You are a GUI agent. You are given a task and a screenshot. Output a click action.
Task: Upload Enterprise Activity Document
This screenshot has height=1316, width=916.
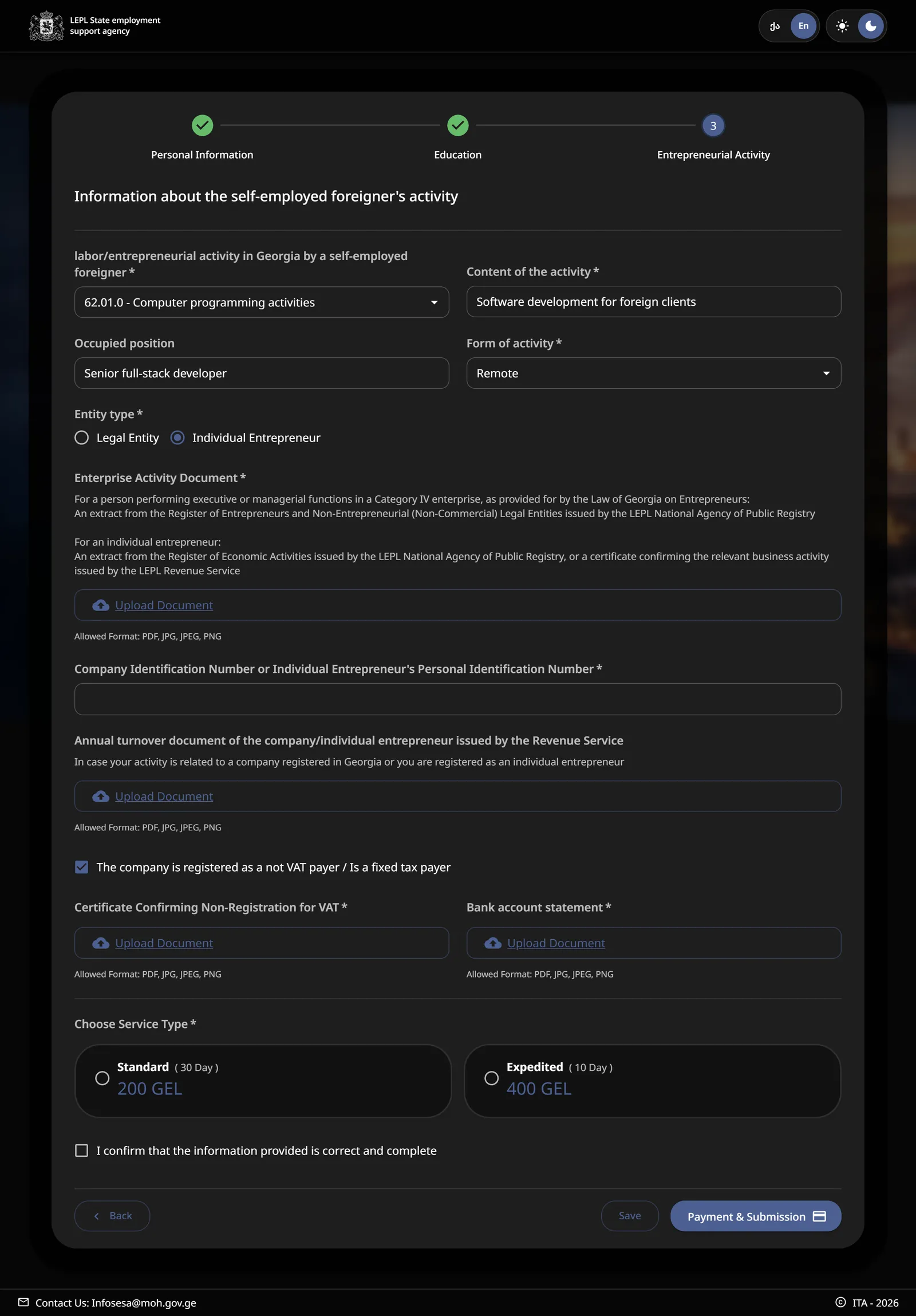457,605
